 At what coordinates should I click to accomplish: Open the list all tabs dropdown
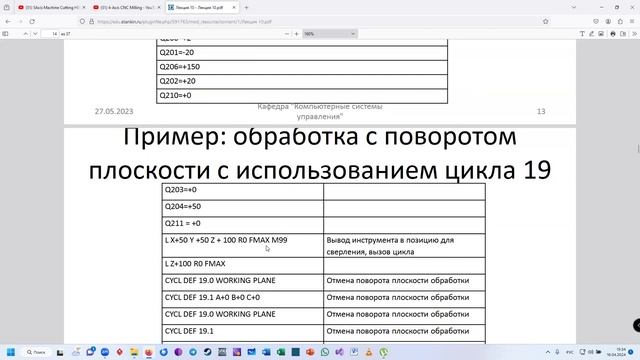click(x=573, y=7)
